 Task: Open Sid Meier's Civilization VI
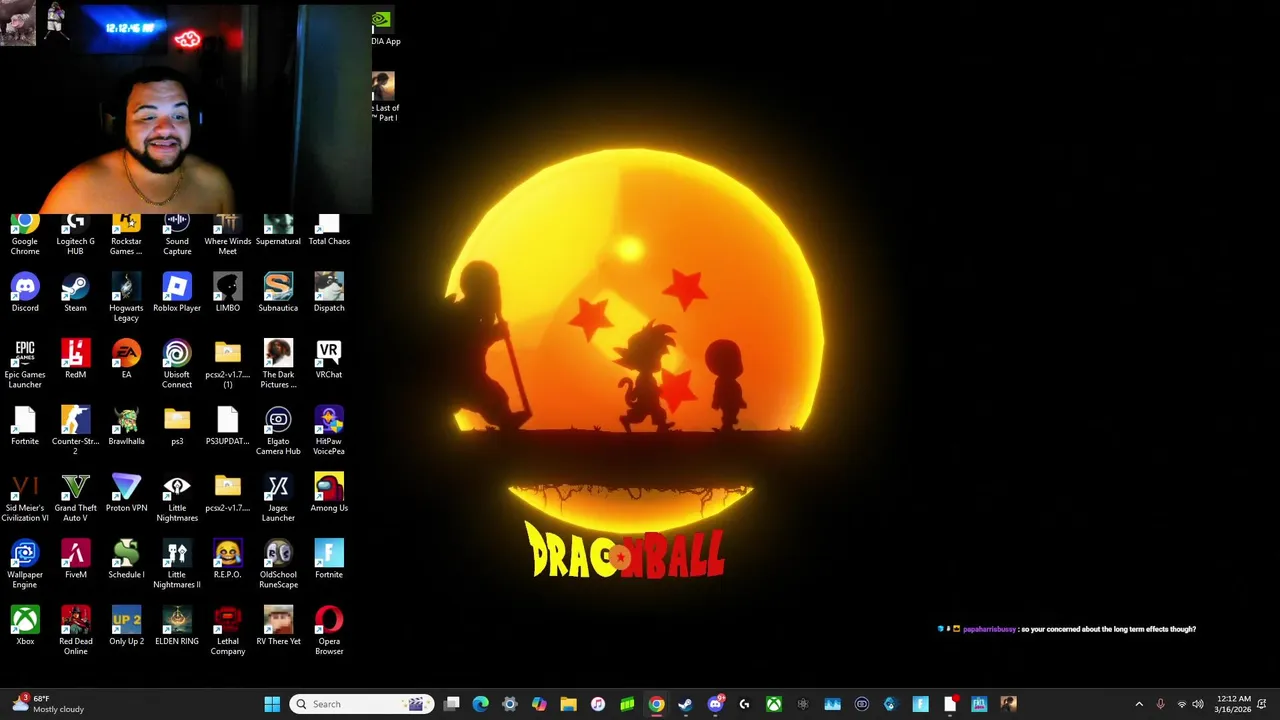click(25, 498)
